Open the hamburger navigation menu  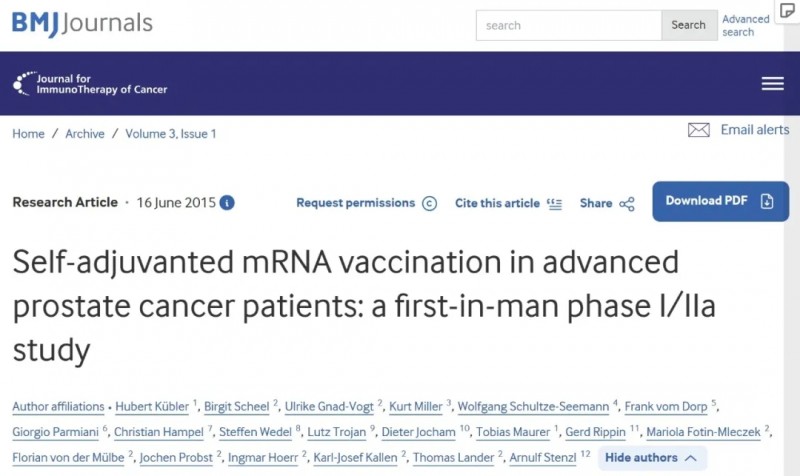coord(772,84)
